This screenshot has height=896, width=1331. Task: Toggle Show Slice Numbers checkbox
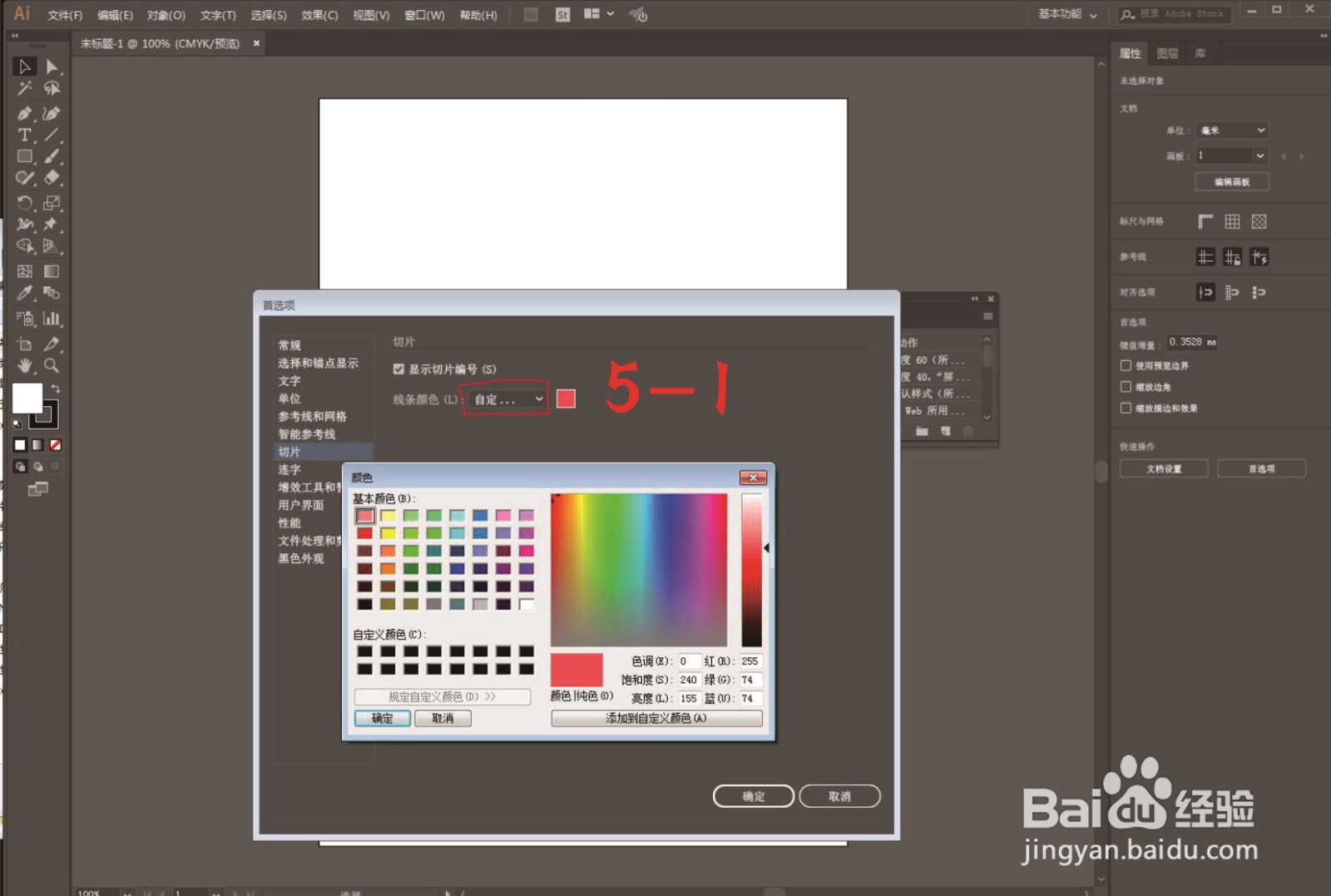coord(398,369)
